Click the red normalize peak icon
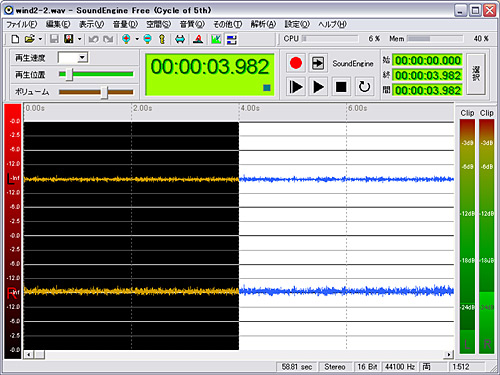Viewport: 500px width, 375px height. click(x=198, y=39)
